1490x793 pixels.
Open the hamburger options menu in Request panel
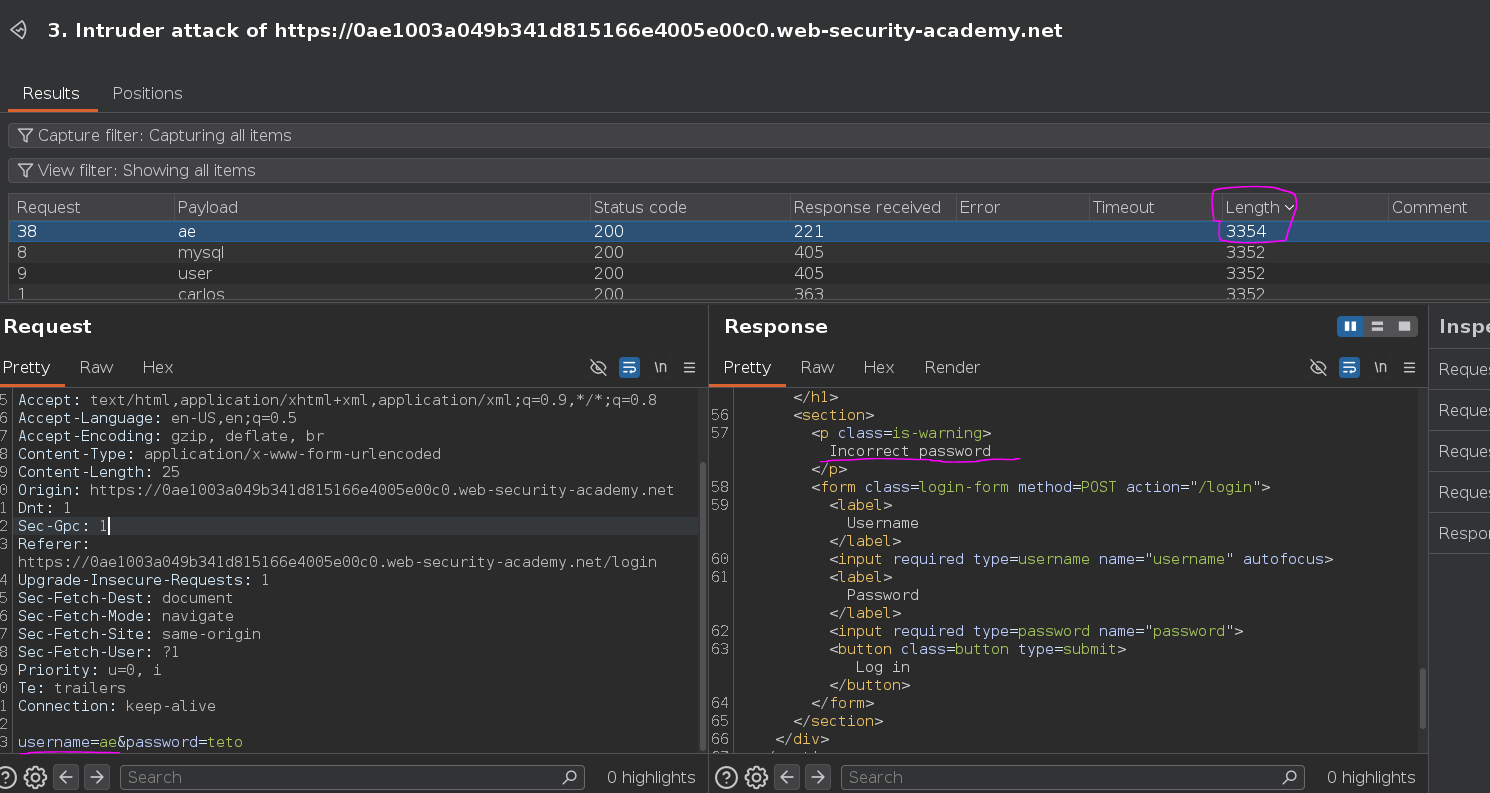pyautogui.click(x=689, y=367)
